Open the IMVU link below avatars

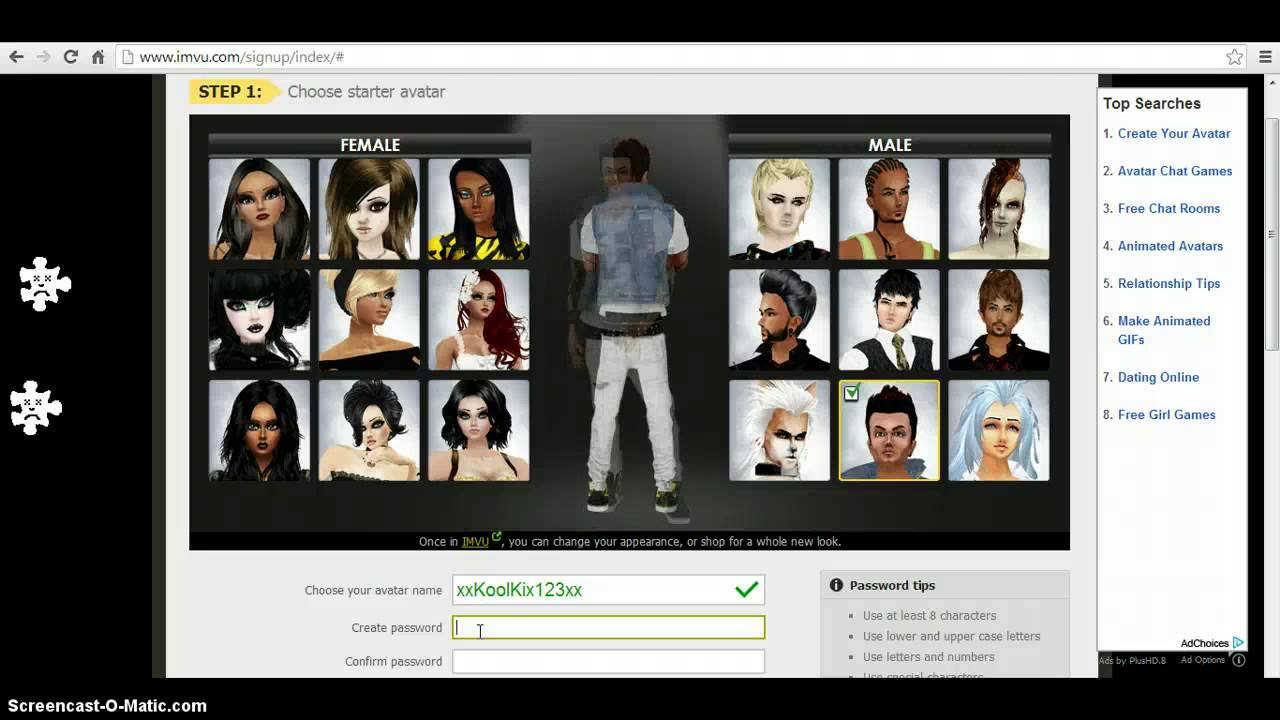click(475, 542)
